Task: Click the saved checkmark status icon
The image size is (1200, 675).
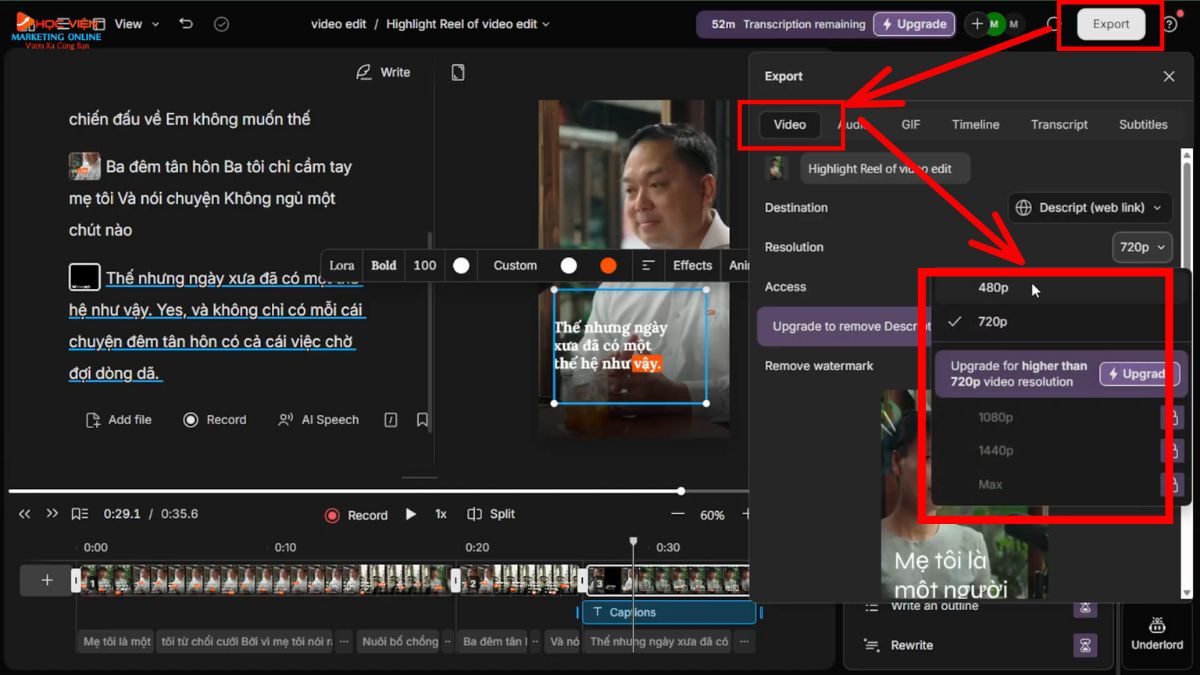Action: point(222,24)
